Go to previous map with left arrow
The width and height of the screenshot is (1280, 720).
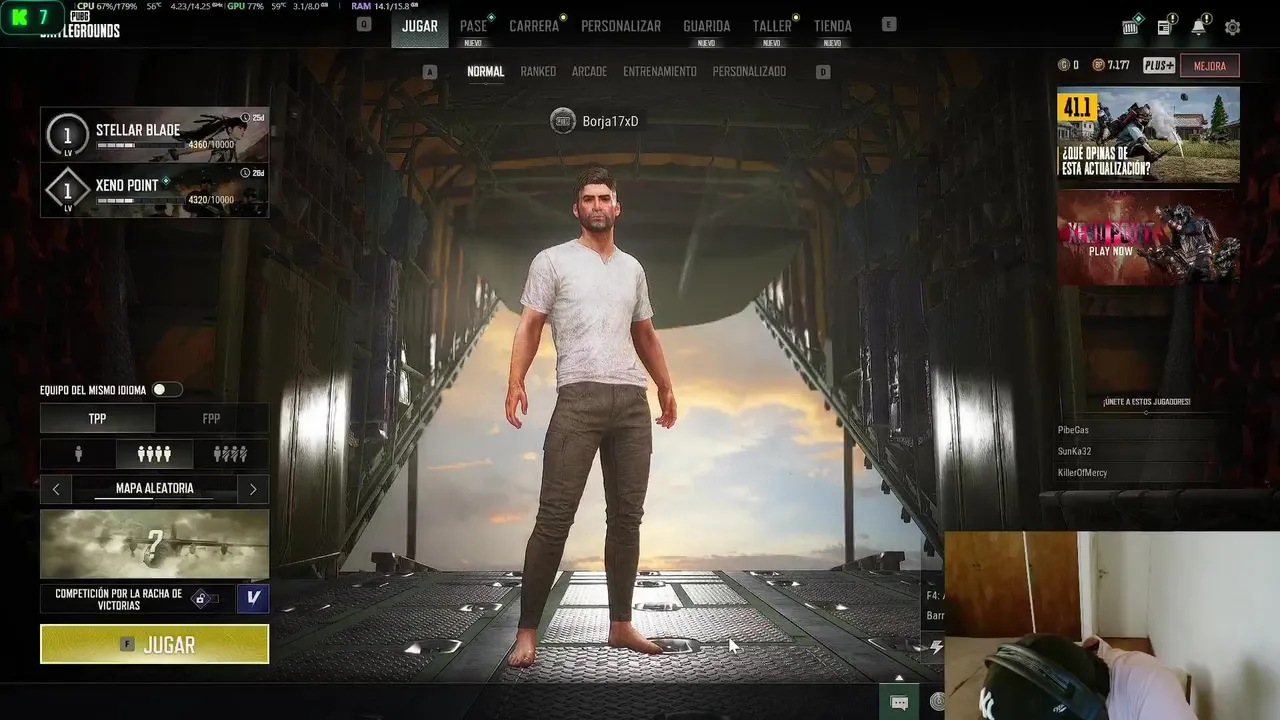(x=56, y=489)
